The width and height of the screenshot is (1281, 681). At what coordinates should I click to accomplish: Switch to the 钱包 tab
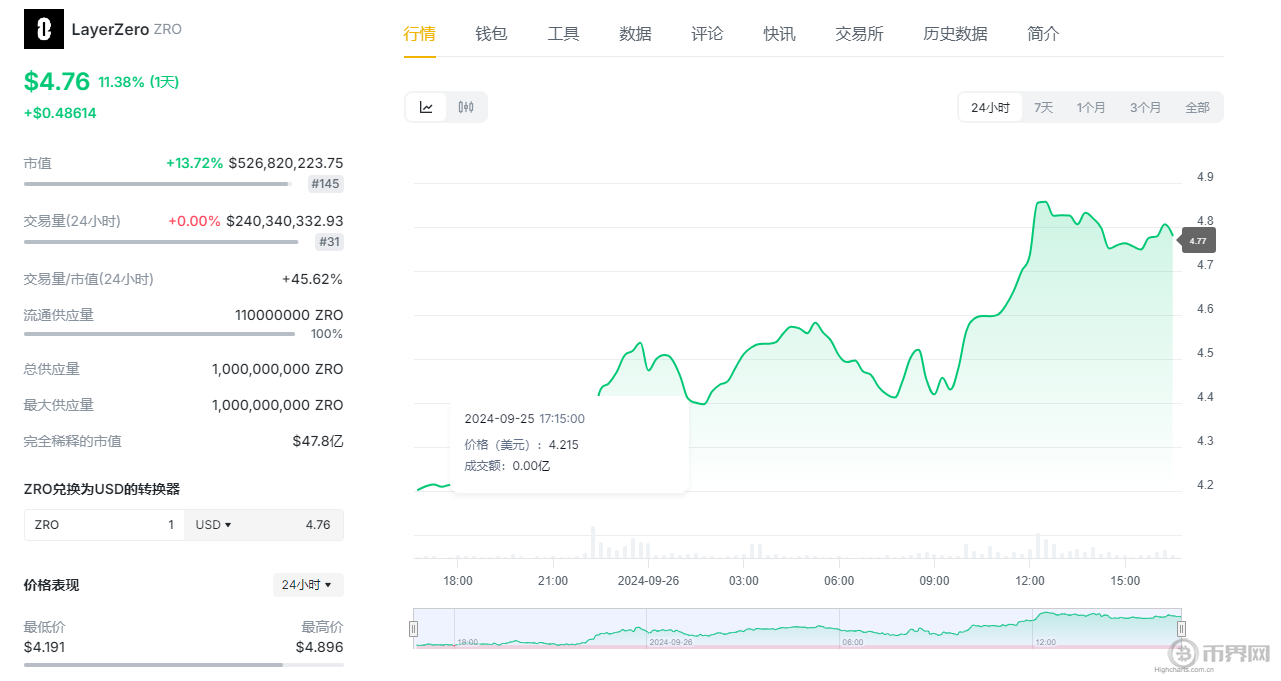tap(491, 33)
